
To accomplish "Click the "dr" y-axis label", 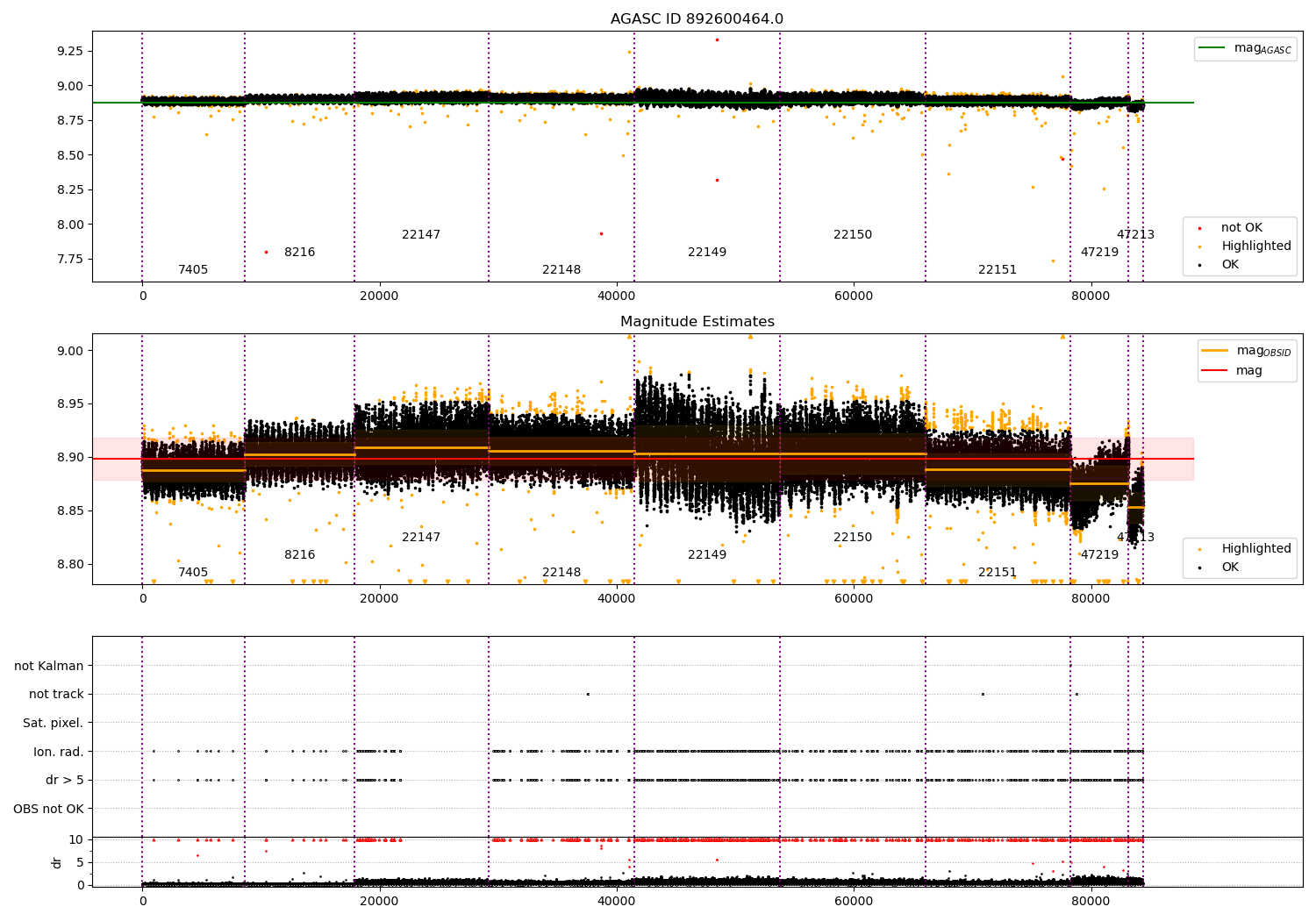I will 57,862.
